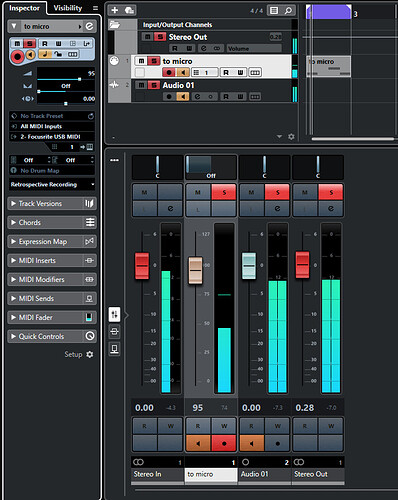Open the Inspector Setup gear icon
The height and width of the screenshot is (500, 398).
tap(90, 354)
